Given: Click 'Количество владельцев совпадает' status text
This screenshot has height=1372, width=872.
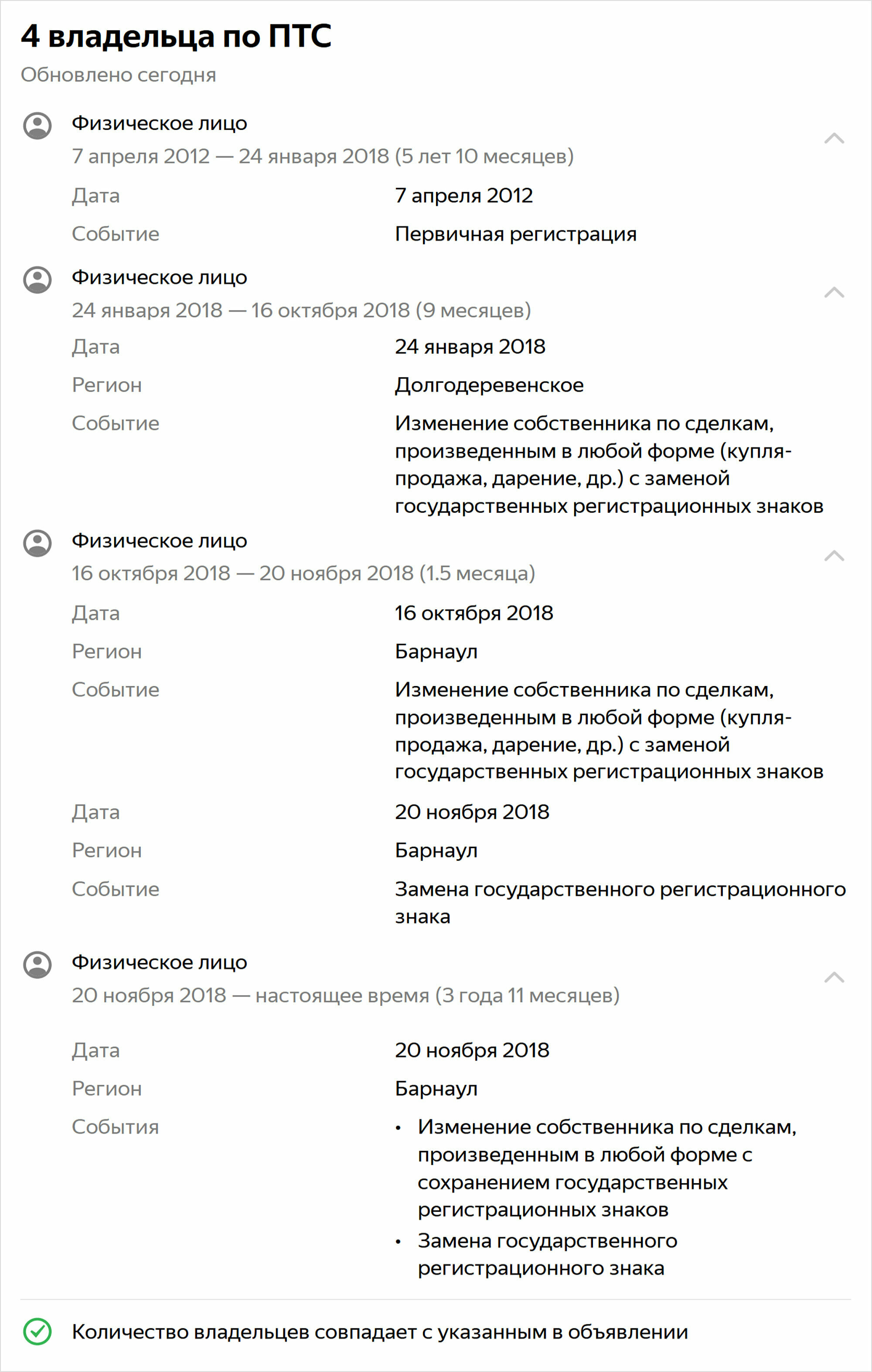Looking at the screenshot, I should pos(380,1332).
